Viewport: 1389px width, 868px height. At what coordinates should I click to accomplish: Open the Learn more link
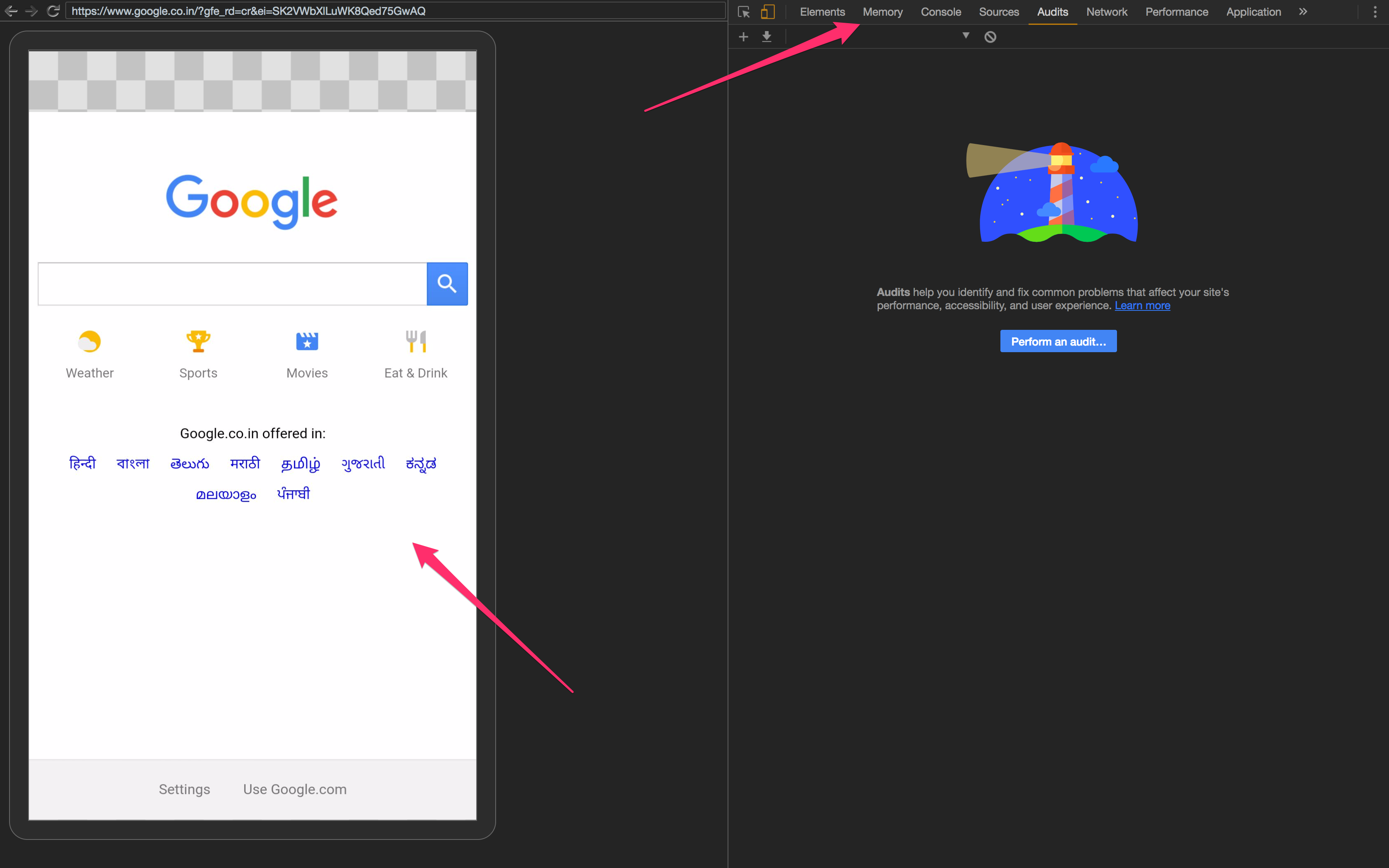click(1142, 306)
